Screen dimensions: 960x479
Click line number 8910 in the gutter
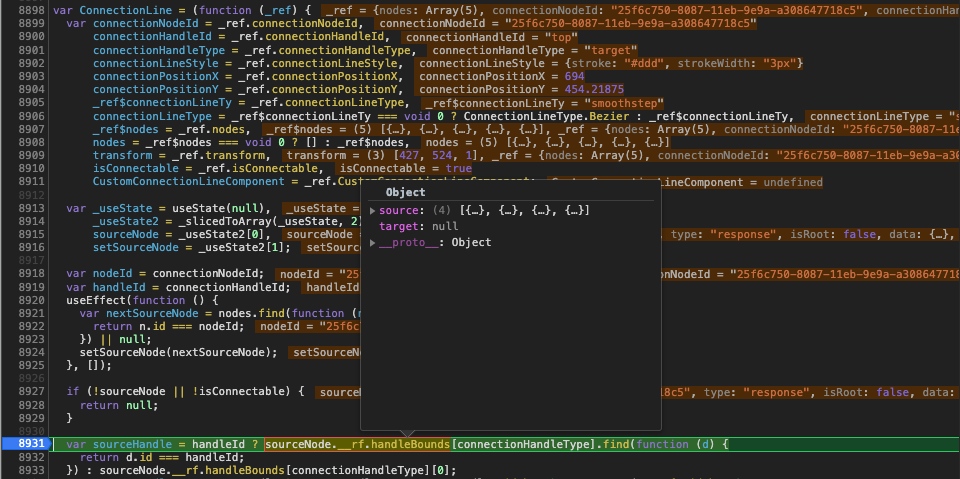[x=31, y=168]
